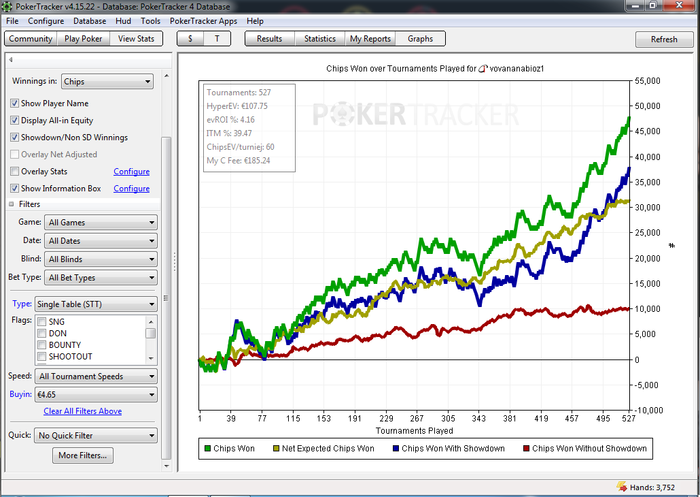
Task: Click the green Chips Won legend swatch
Action: coord(208,448)
